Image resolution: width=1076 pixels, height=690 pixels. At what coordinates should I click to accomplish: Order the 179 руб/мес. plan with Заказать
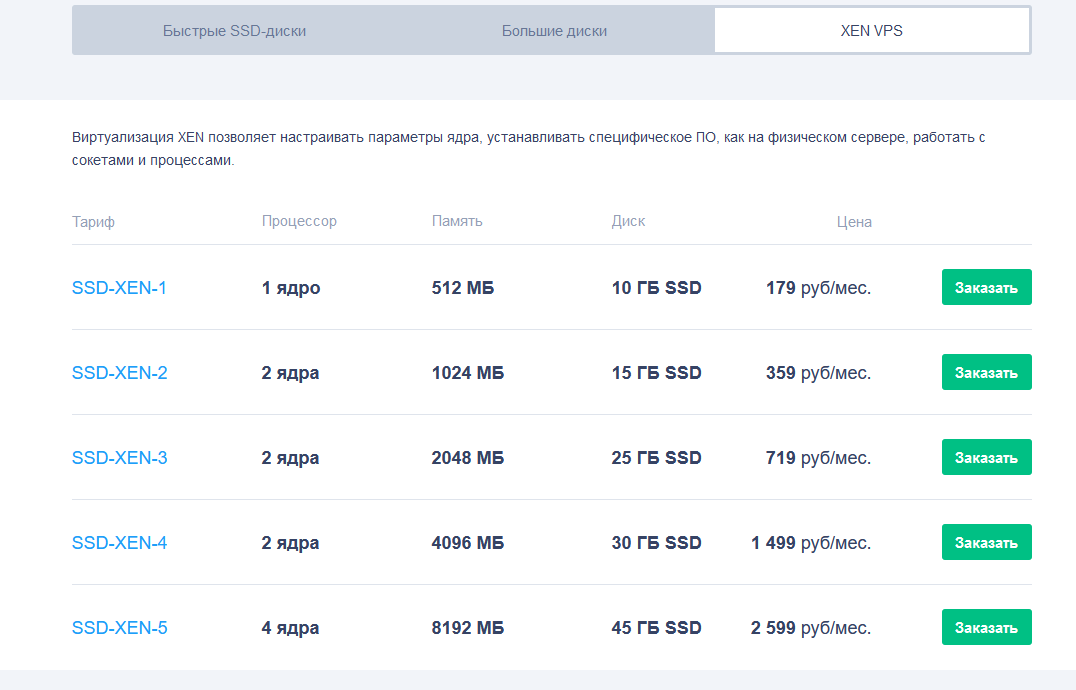[x=986, y=288]
